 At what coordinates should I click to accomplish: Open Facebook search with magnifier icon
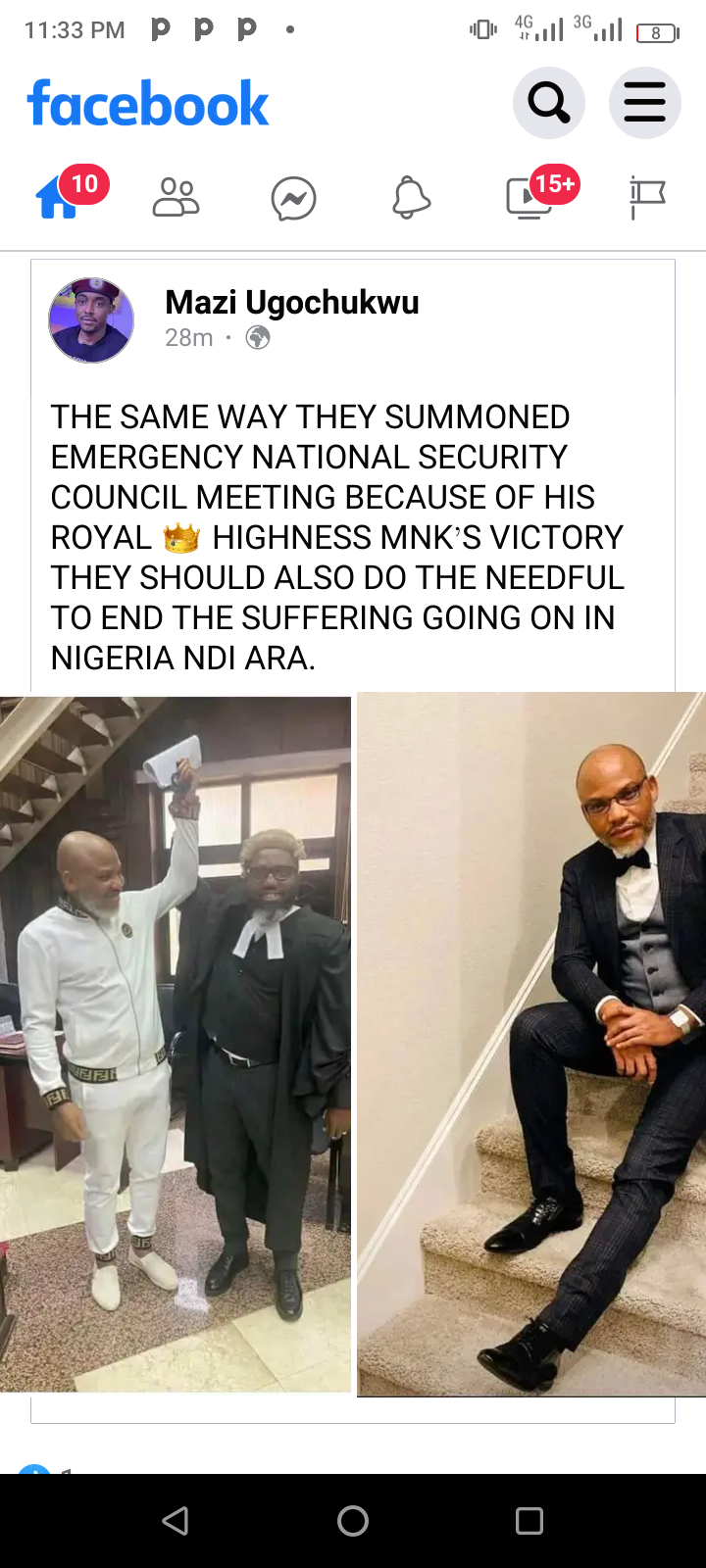(x=549, y=102)
